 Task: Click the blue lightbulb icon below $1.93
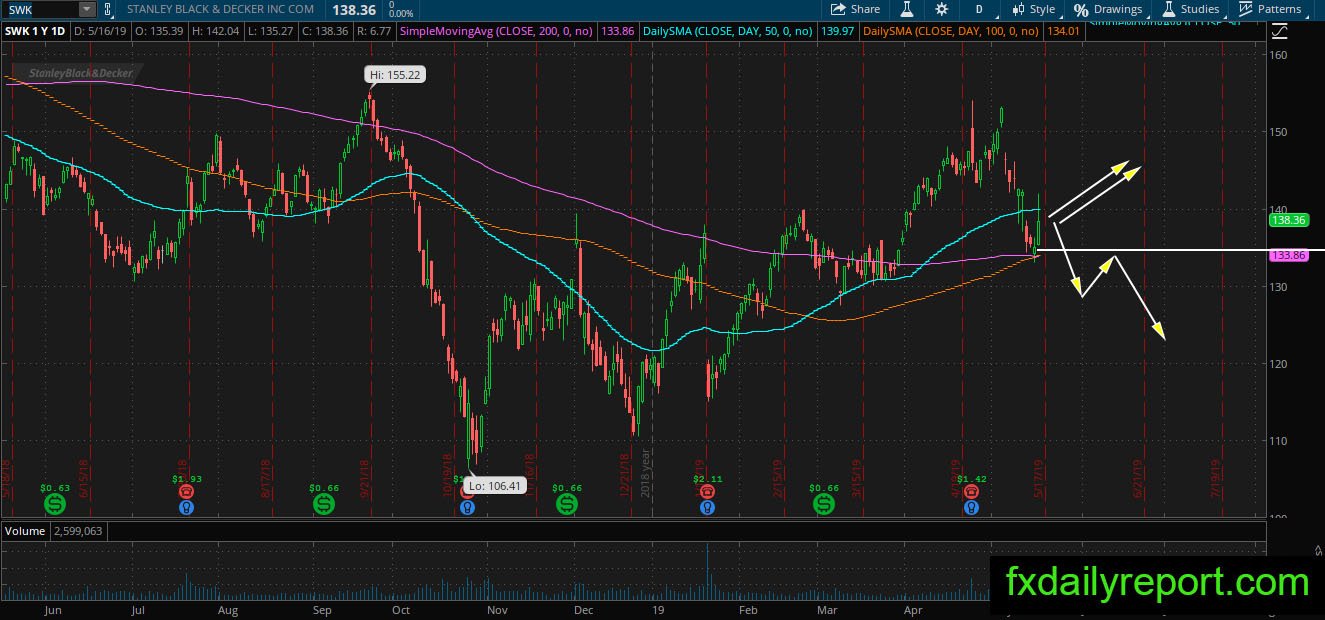pos(186,508)
